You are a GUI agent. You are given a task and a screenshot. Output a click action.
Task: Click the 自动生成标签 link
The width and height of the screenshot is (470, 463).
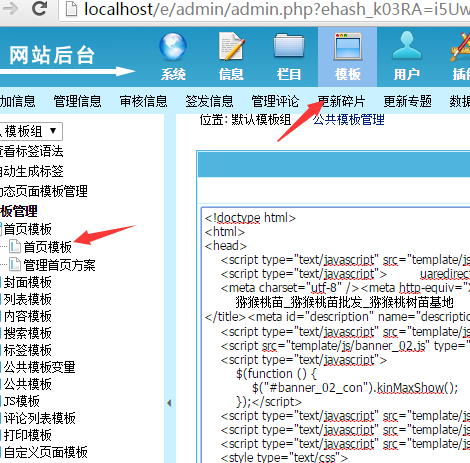click(31, 171)
